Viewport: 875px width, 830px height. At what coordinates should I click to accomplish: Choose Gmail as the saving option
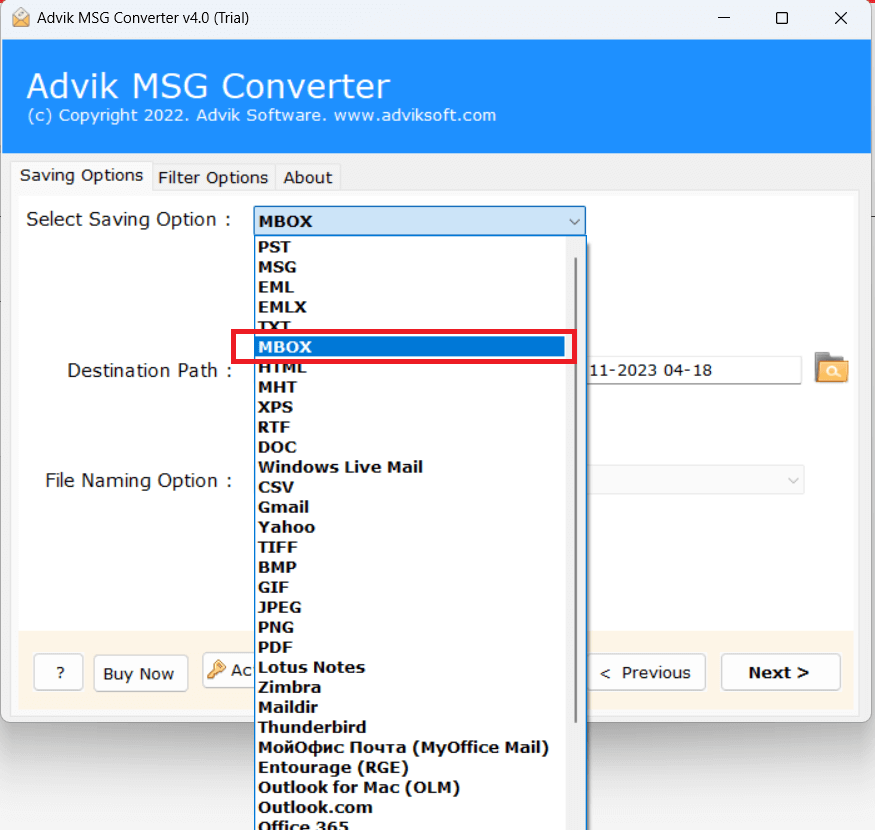[411, 507]
